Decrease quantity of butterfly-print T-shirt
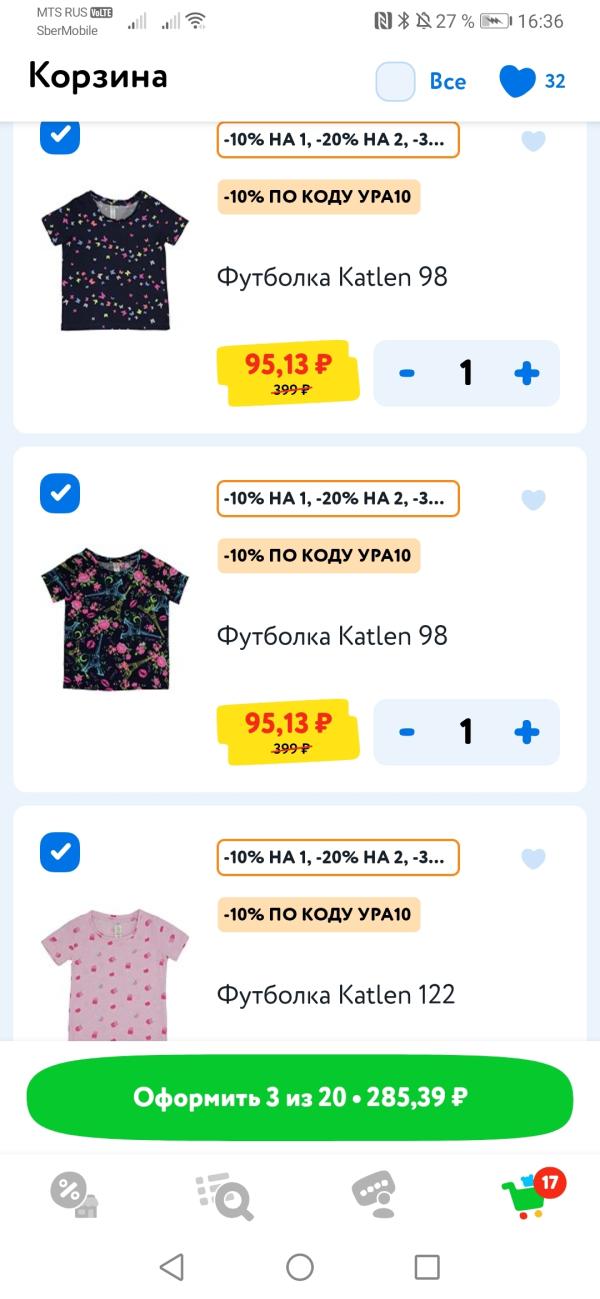 click(407, 374)
